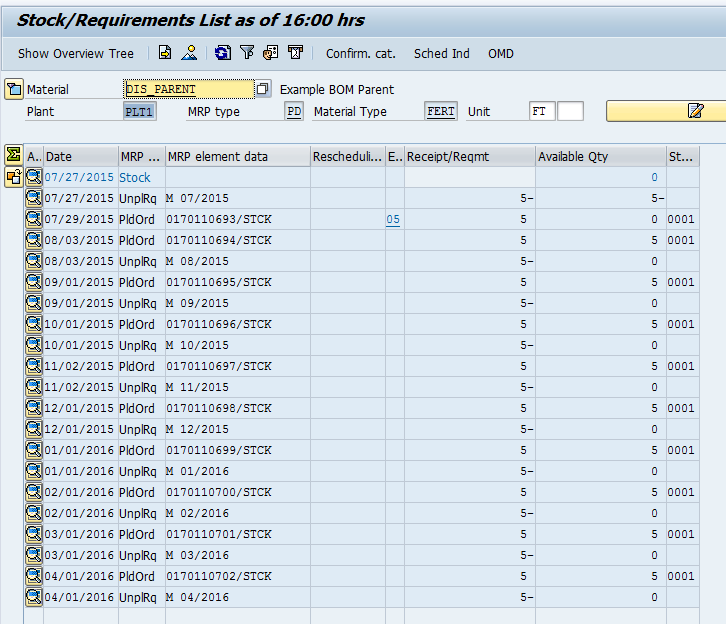This screenshot has width=726, height=624.
Task: Click the Confirm. cat. toolbar item
Action: (360, 54)
